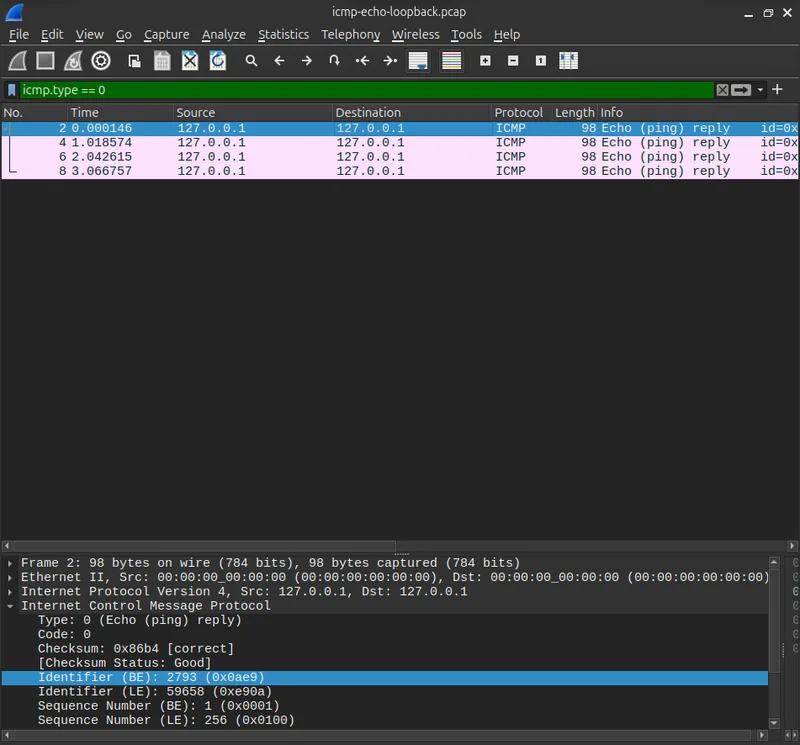Open capture options gear icon

[x=101, y=61]
